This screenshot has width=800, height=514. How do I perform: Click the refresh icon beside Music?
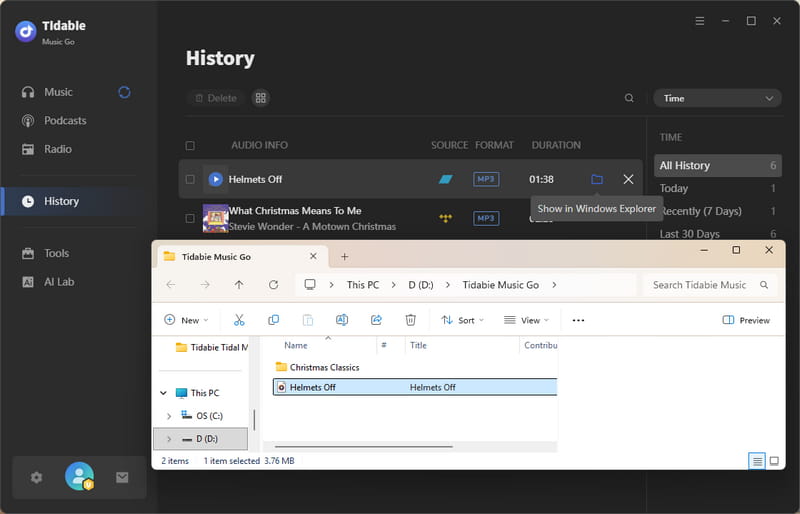tap(124, 92)
